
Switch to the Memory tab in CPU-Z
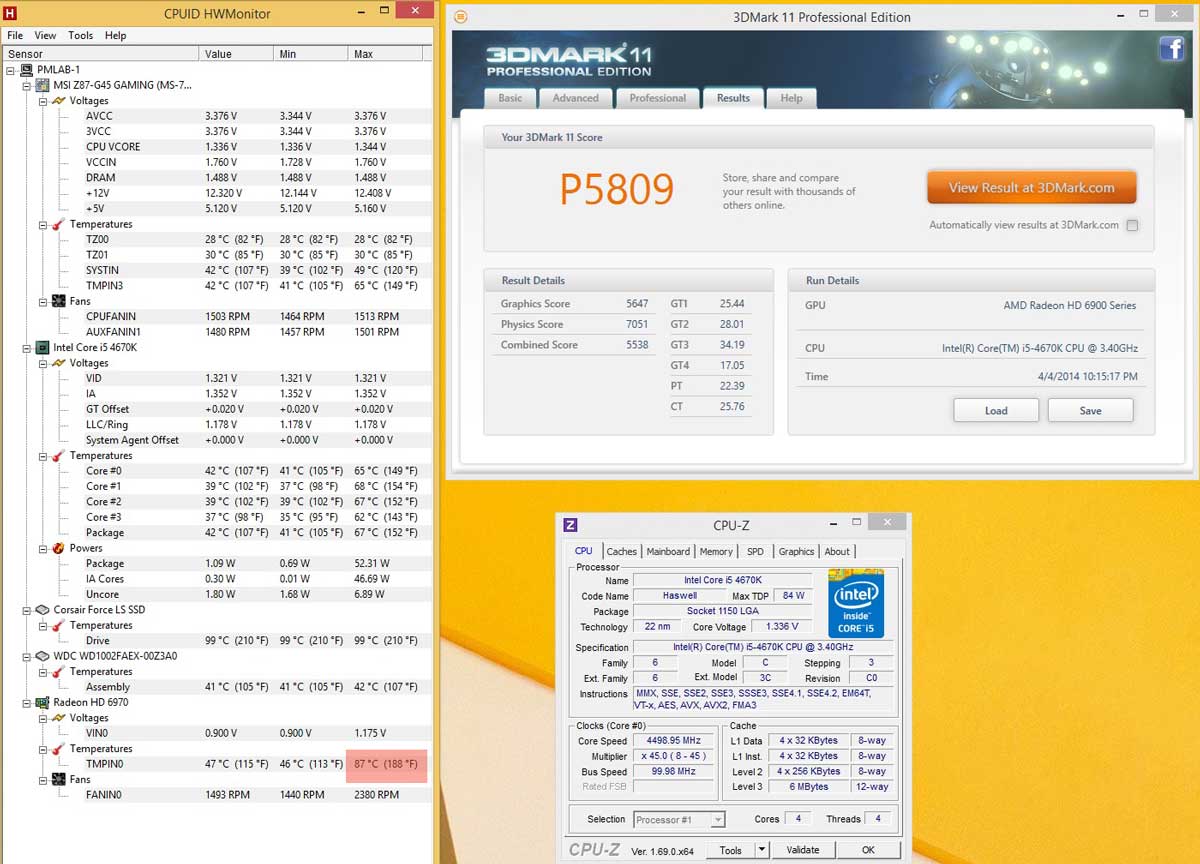click(715, 551)
